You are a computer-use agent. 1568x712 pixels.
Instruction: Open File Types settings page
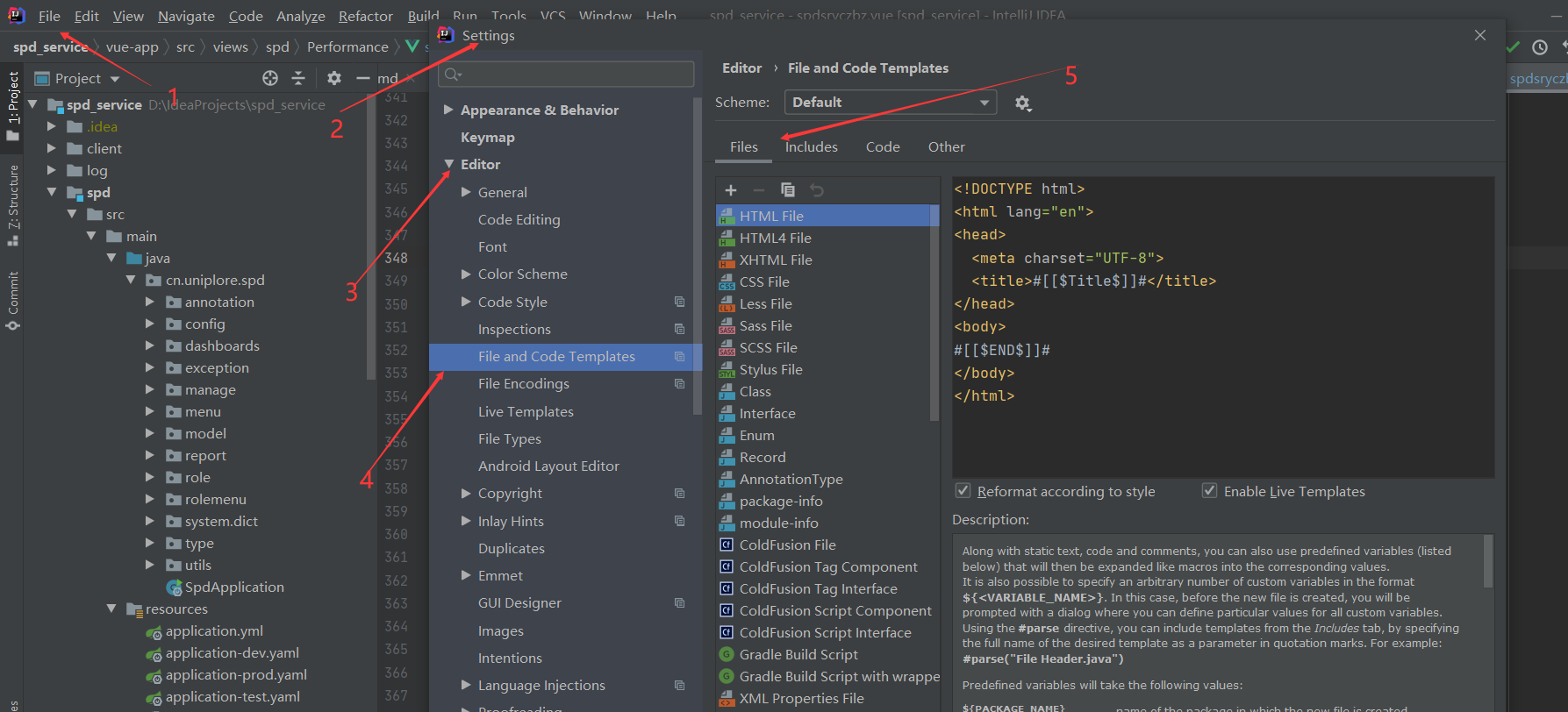509,438
